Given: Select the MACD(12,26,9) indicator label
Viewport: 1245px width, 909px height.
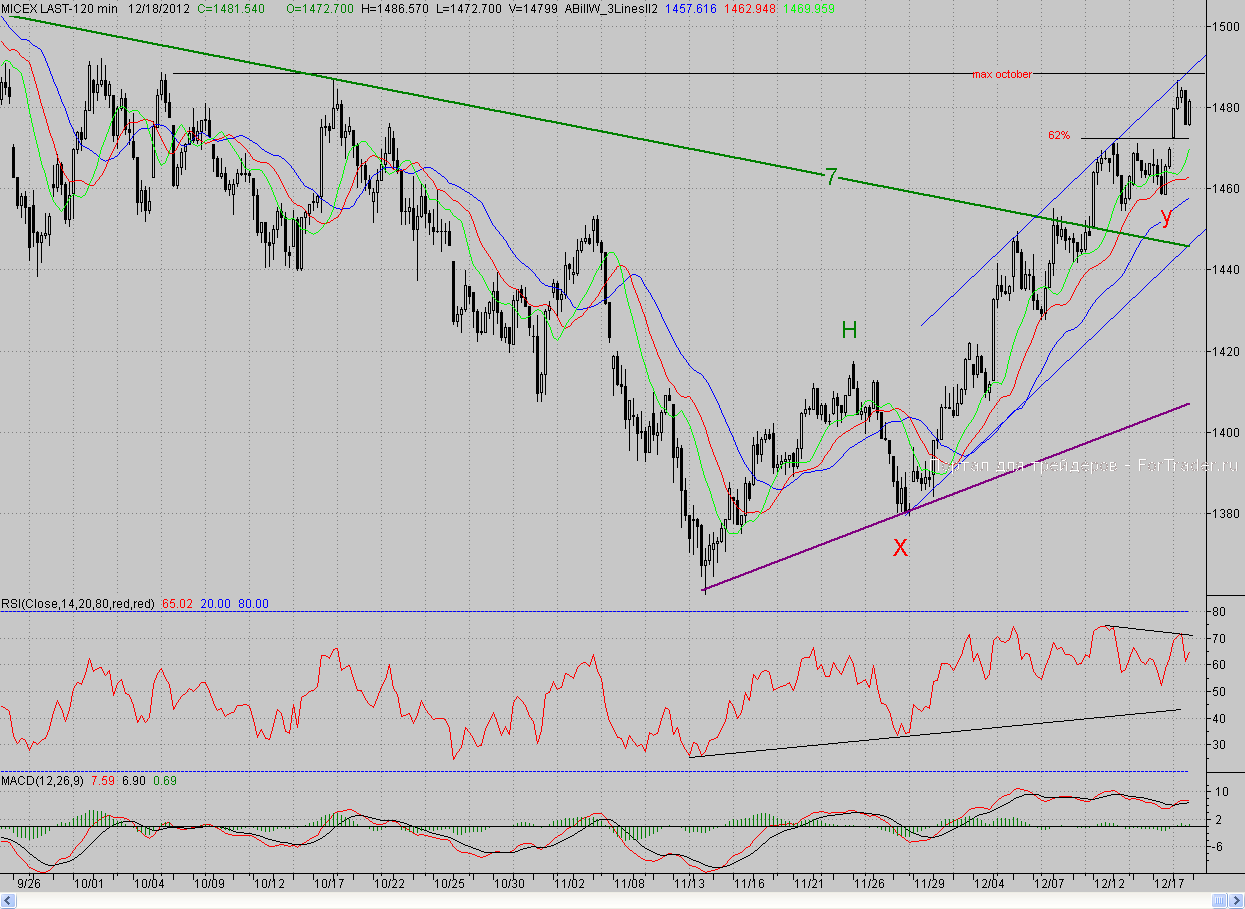Looking at the screenshot, I should [43, 780].
